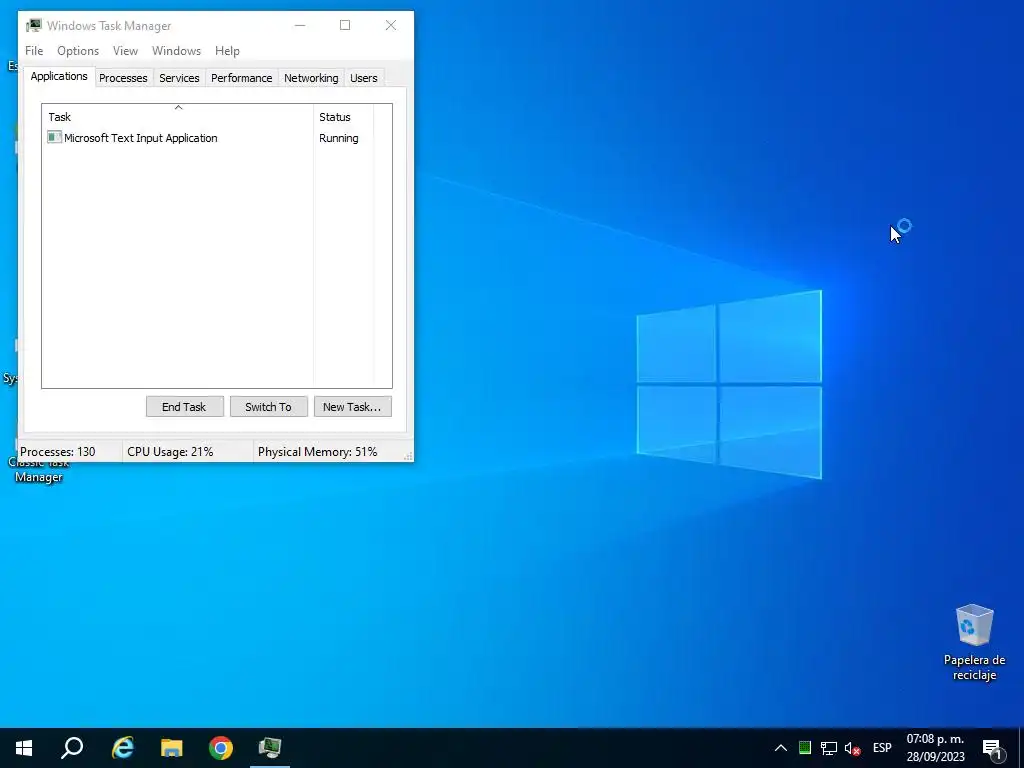Click the Task Manager taskbar button
Image resolution: width=1024 pixels, height=768 pixels.
click(x=270, y=748)
